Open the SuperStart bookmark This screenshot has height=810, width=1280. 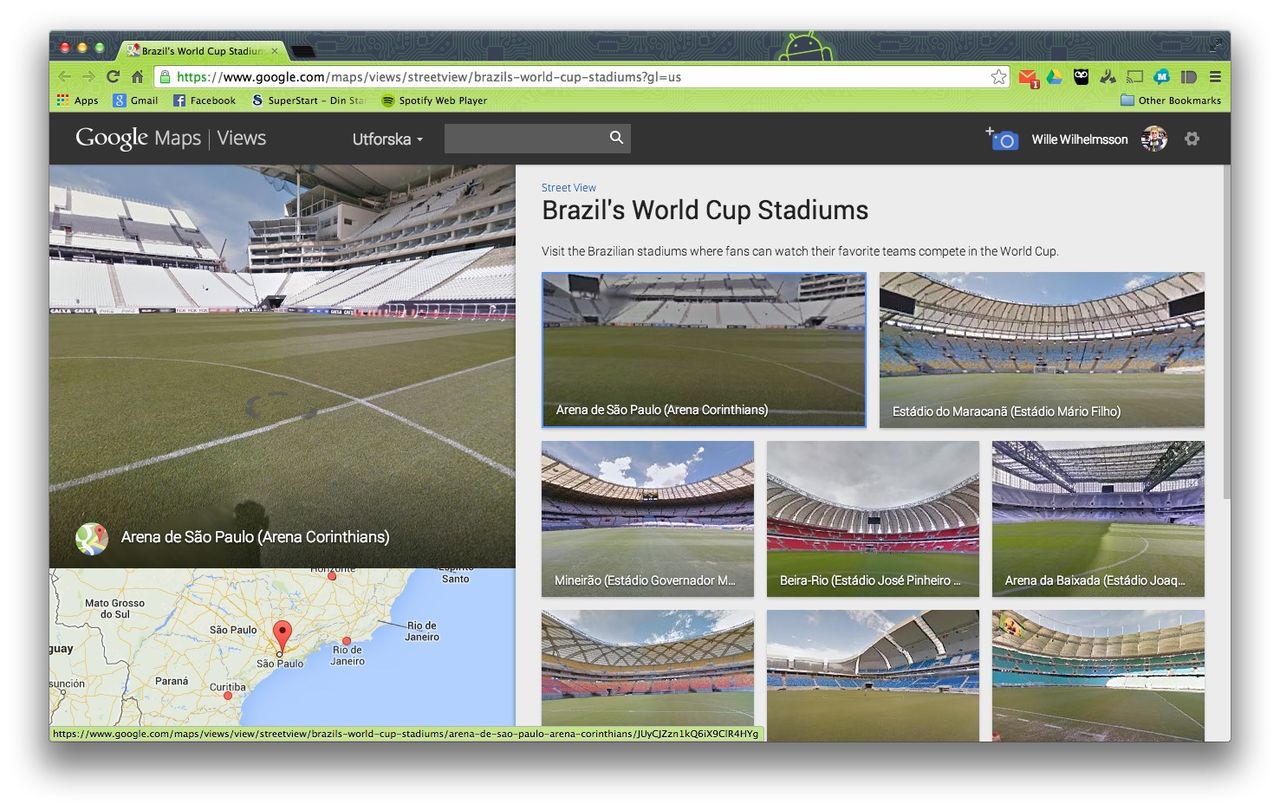pos(308,100)
